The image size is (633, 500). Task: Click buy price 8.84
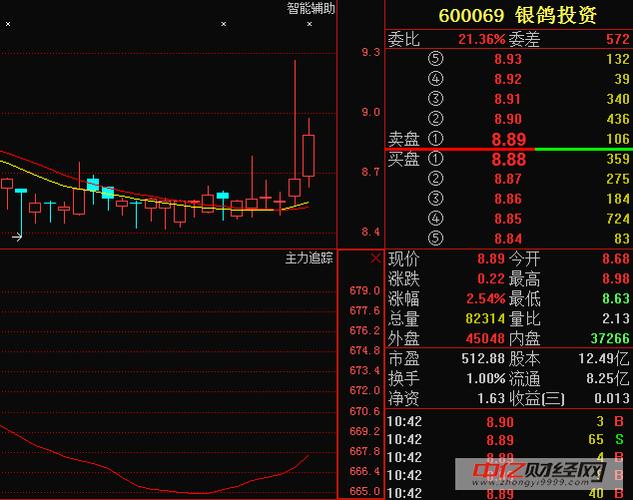(508, 239)
